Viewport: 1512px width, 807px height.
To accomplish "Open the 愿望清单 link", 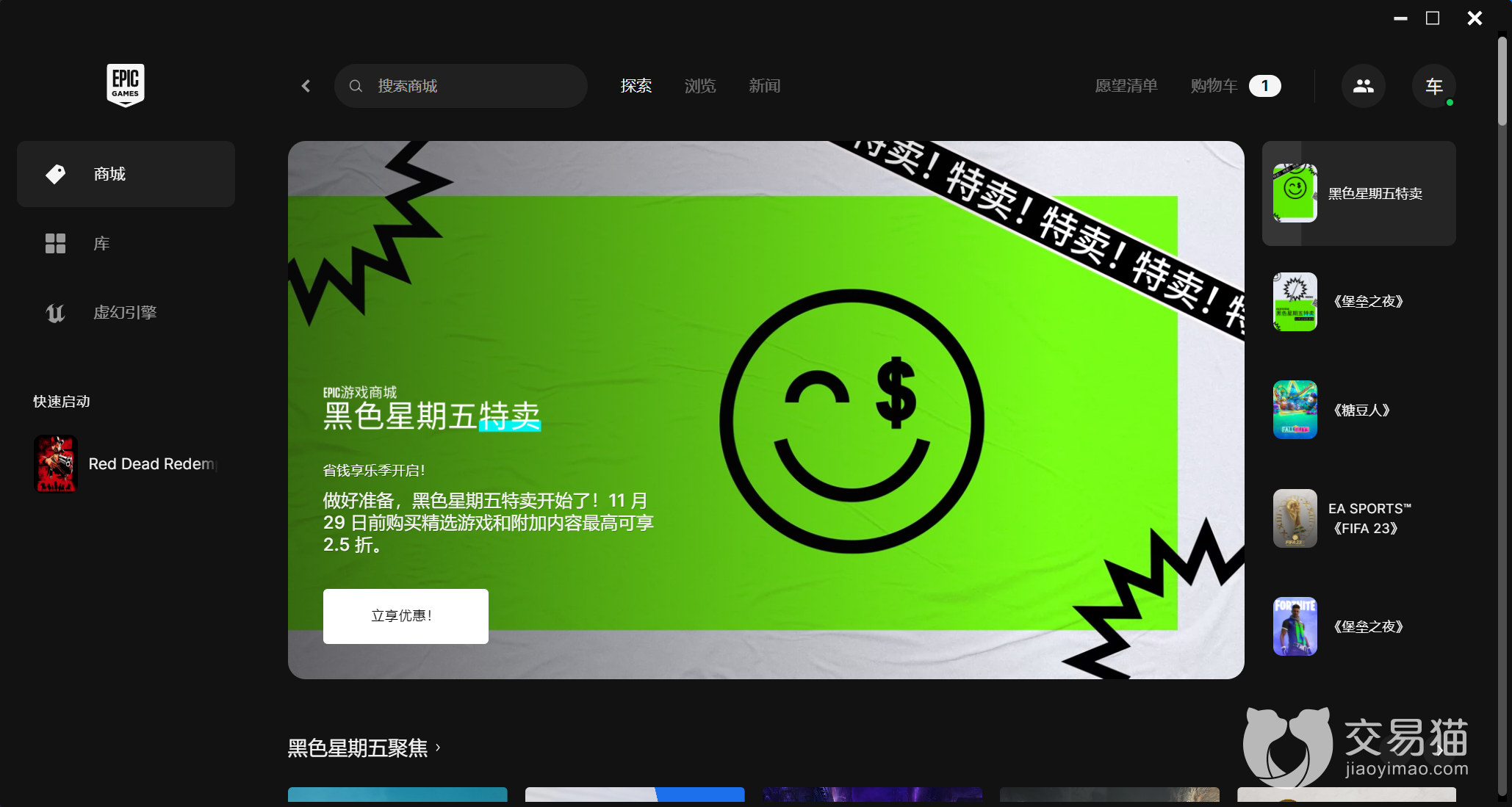I will tap(1126, 86).
